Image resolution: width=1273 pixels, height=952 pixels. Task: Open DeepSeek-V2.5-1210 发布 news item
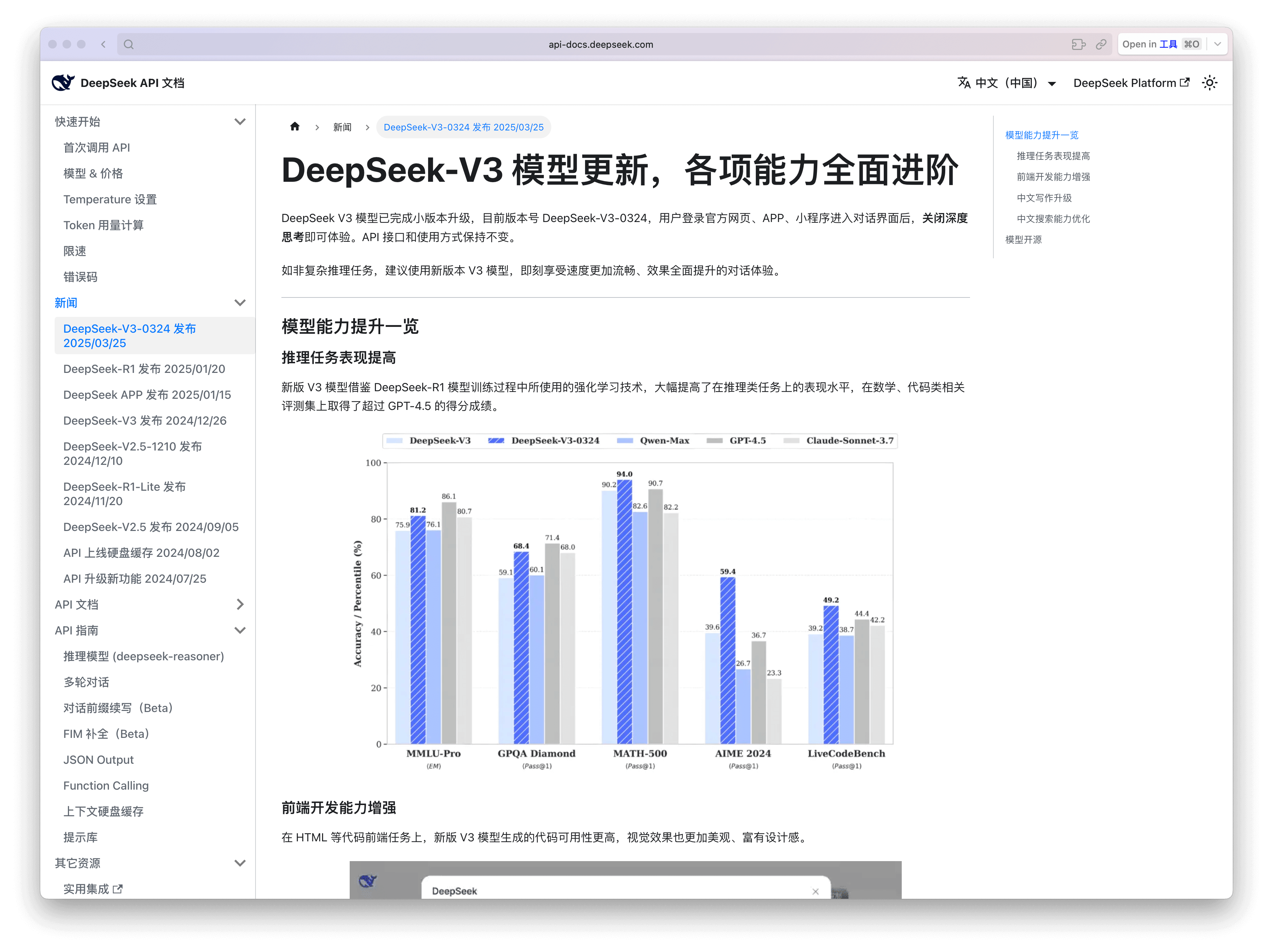point(132,453)
